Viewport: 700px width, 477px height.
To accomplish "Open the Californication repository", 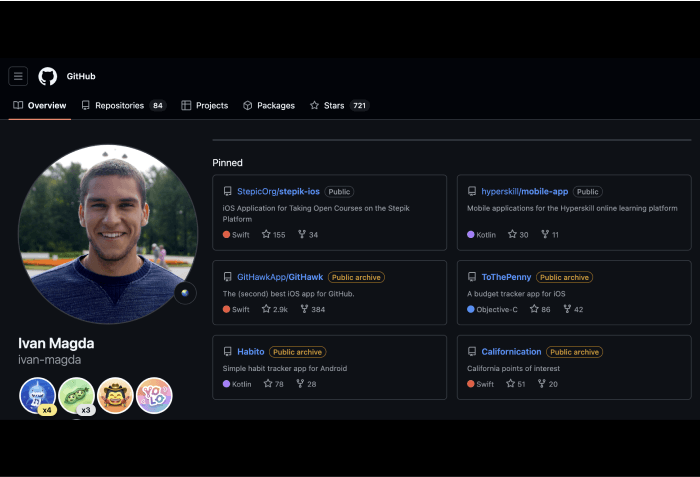I will pos(511,352).
